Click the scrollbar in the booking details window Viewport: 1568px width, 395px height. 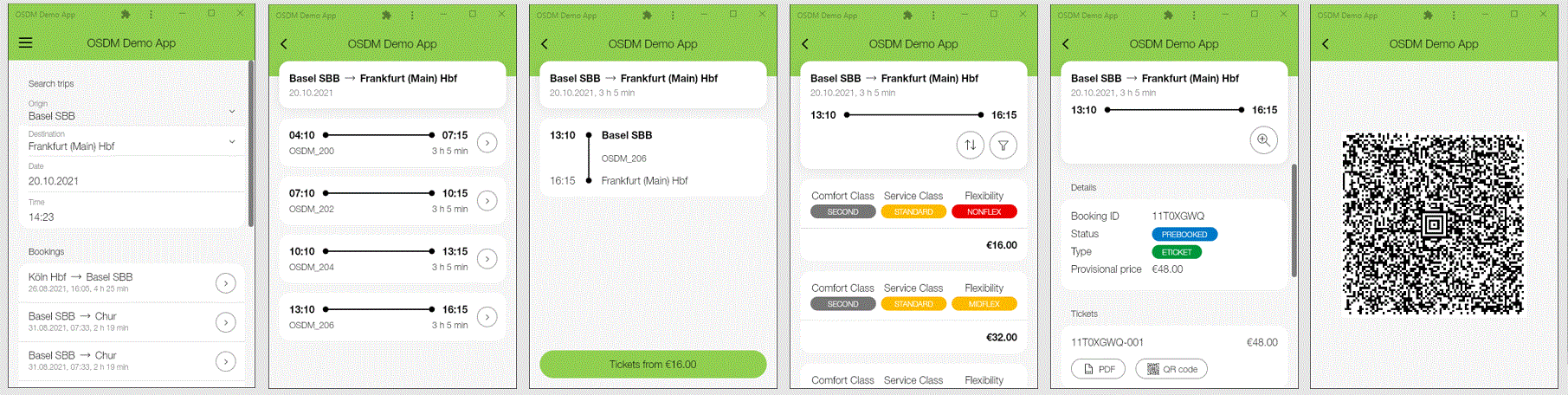[1294, 221]
